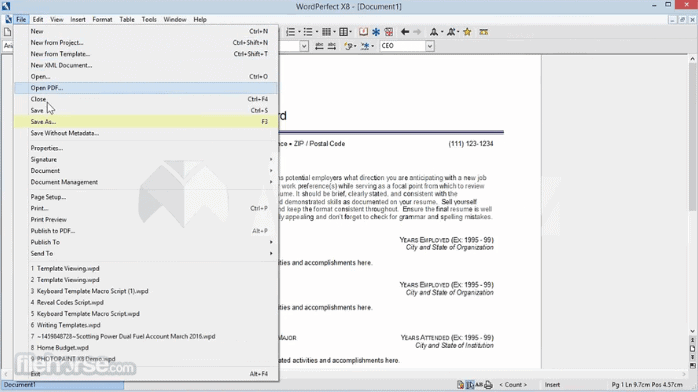Choose Open PDF... from File menu

tap(146, 88)
